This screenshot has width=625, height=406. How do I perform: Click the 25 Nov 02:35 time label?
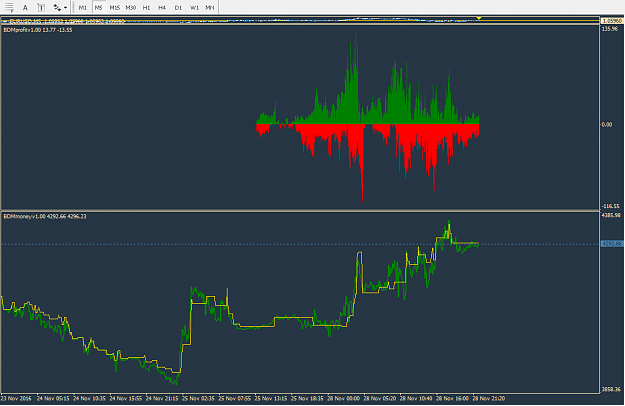pos(198,398)
